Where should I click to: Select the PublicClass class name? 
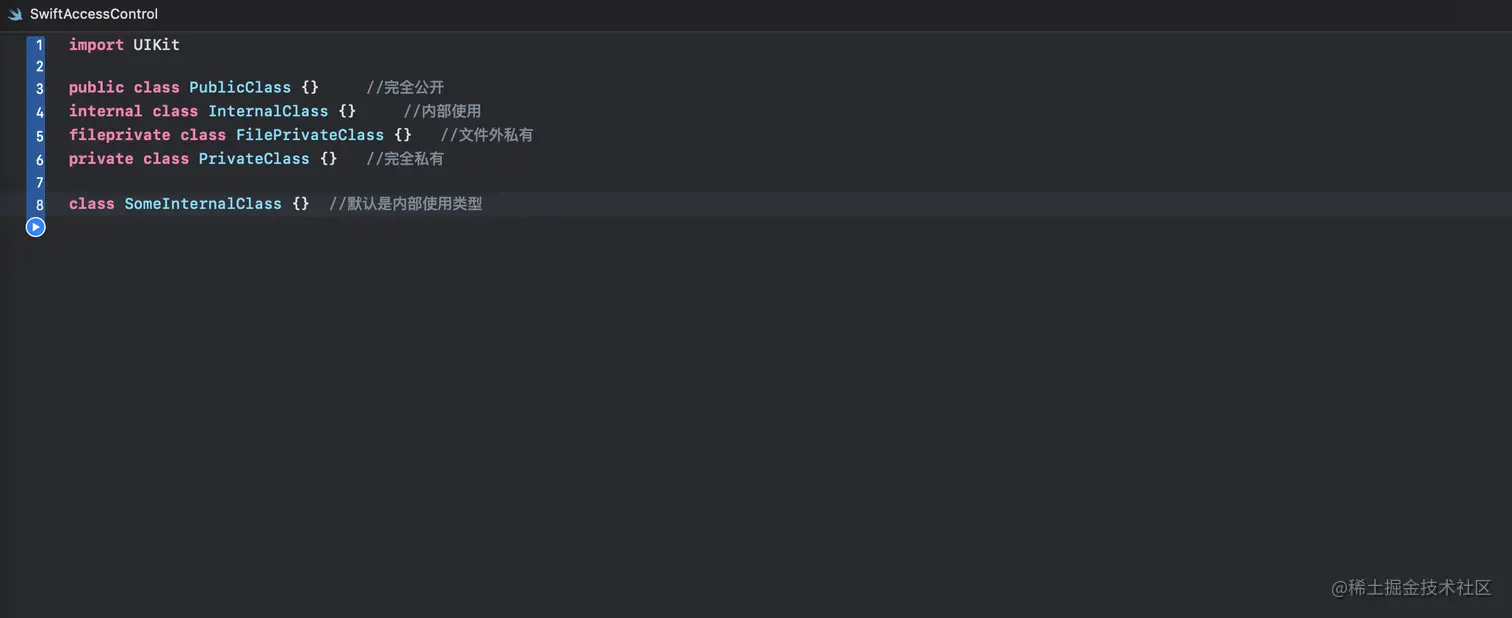(240, 88)
